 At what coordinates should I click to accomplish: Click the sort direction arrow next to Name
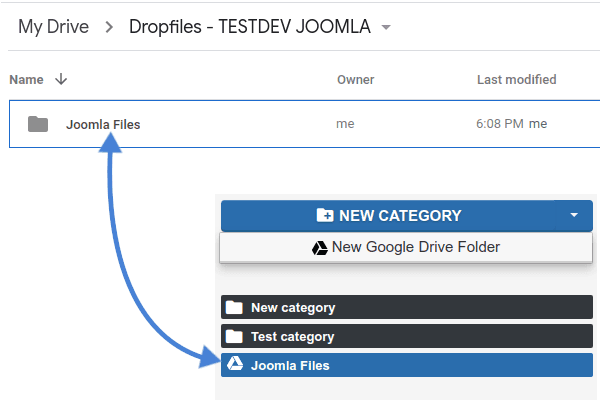[x=61, y=79]
